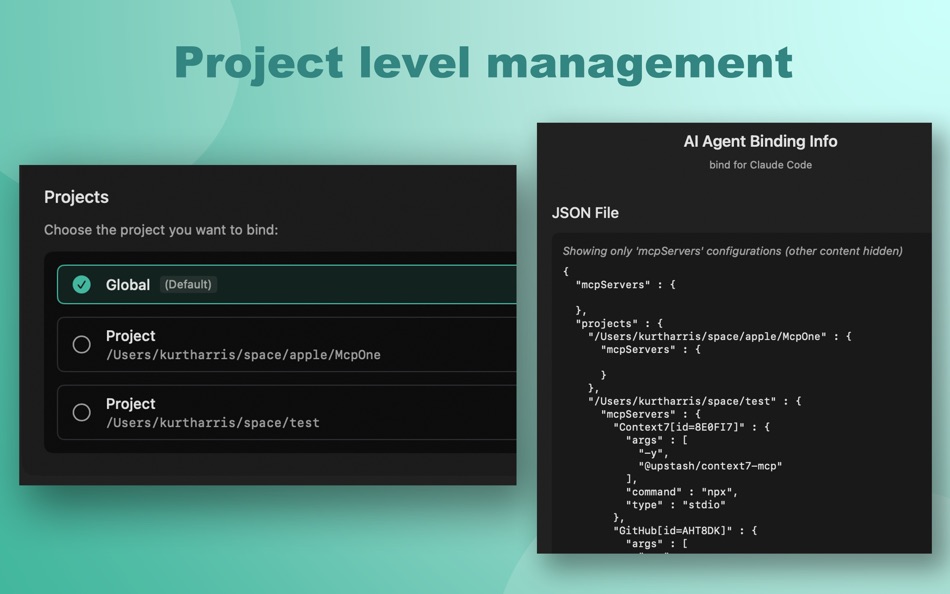Image resolution: width=950 pixels, height=594 pixels.
Task: Click the "Showing only 'mcpServers' configurations" note
Action: 732,251
